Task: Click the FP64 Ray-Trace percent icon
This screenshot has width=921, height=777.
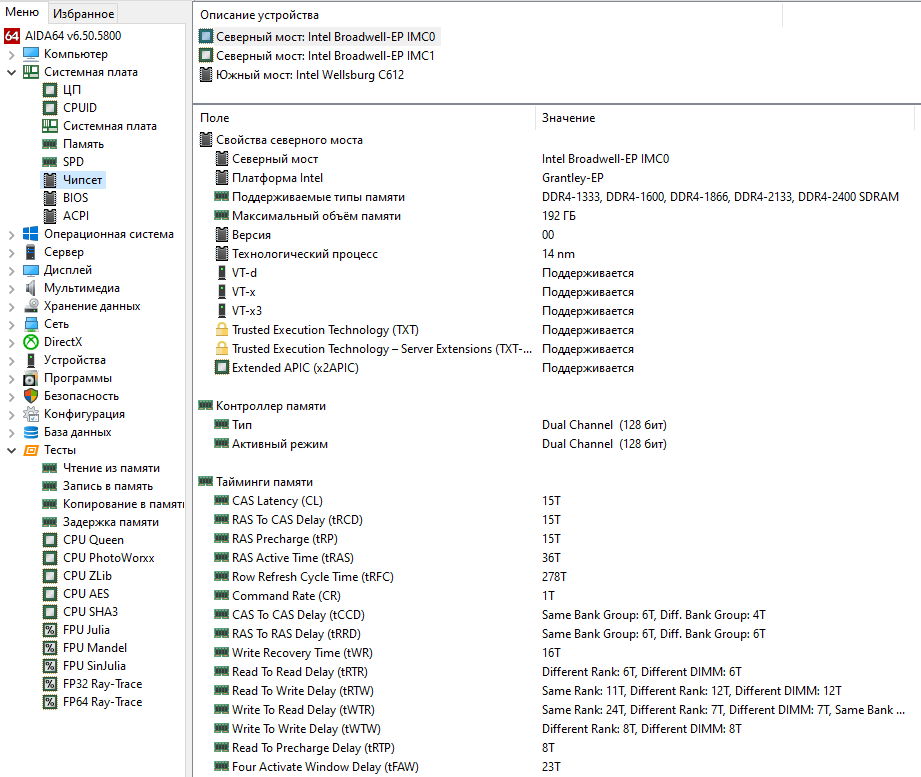Action: tap(50, 702)
